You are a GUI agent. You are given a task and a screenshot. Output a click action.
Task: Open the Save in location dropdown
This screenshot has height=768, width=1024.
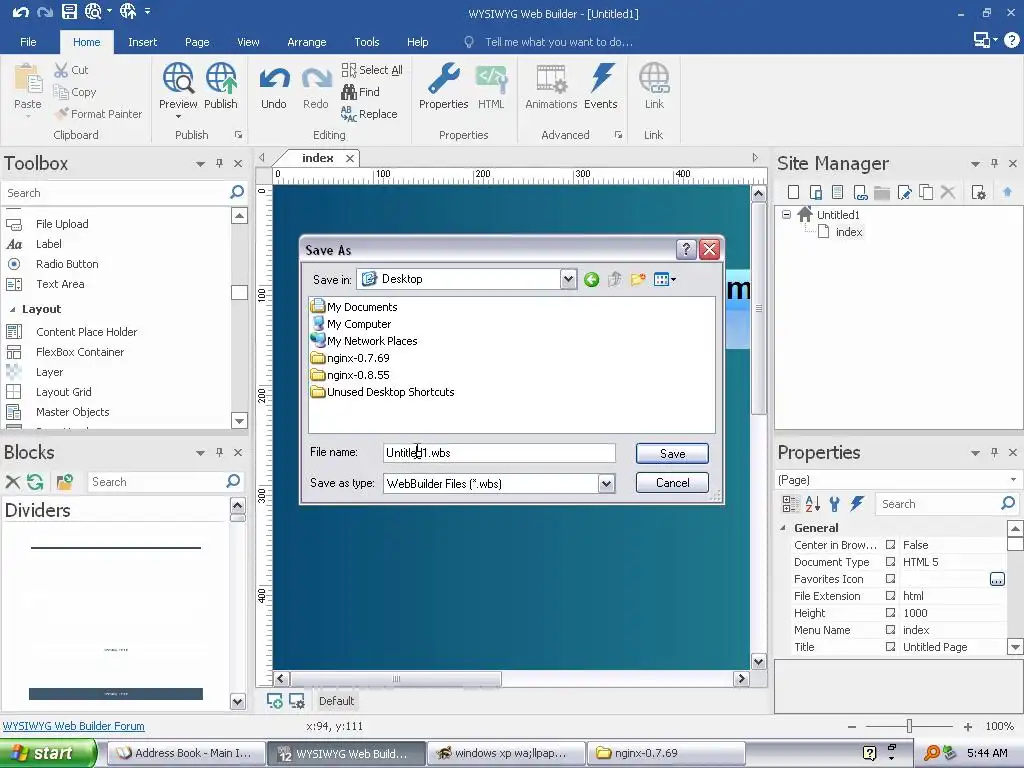coord(568,280)
